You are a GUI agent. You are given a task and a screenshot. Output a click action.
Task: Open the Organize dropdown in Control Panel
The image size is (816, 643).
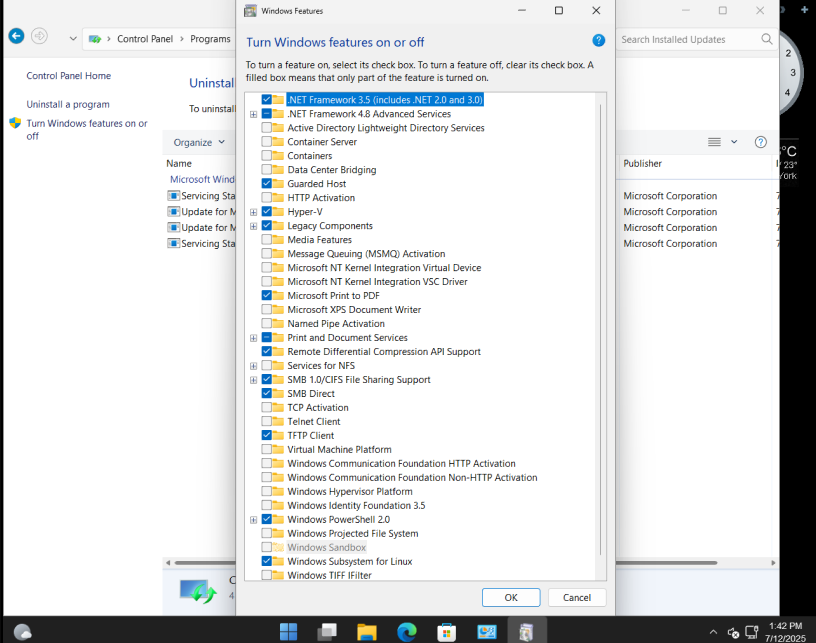[x=199, y=142]
